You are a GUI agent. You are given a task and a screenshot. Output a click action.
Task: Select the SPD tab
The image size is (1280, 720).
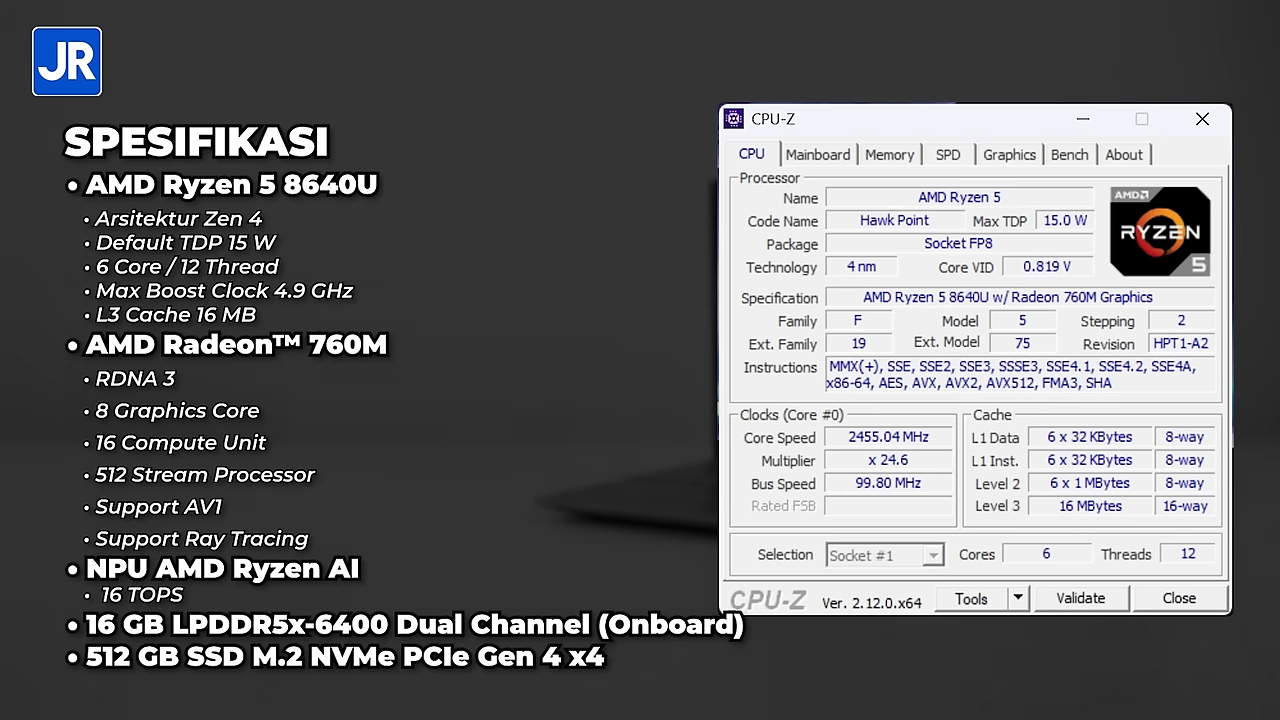pyautogui.click(x=947, y=154)
